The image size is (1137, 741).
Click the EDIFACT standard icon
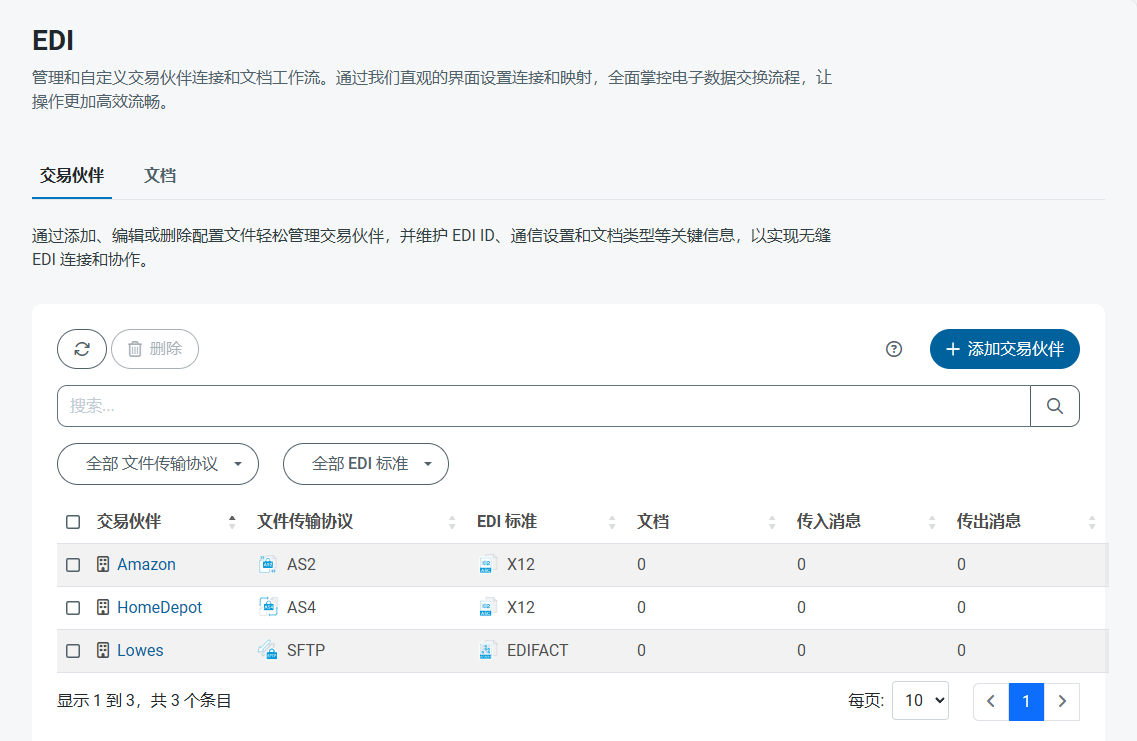(487, 650)
